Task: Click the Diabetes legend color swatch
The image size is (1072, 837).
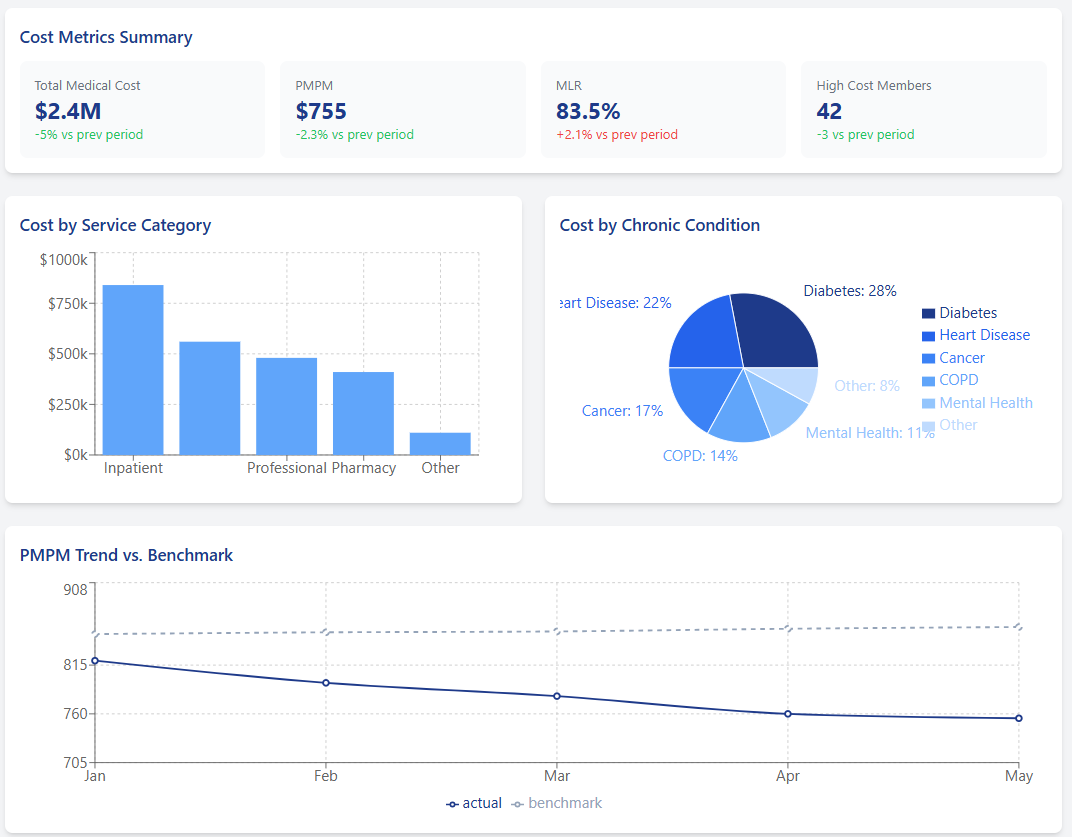Action: [x=928, y=313]
